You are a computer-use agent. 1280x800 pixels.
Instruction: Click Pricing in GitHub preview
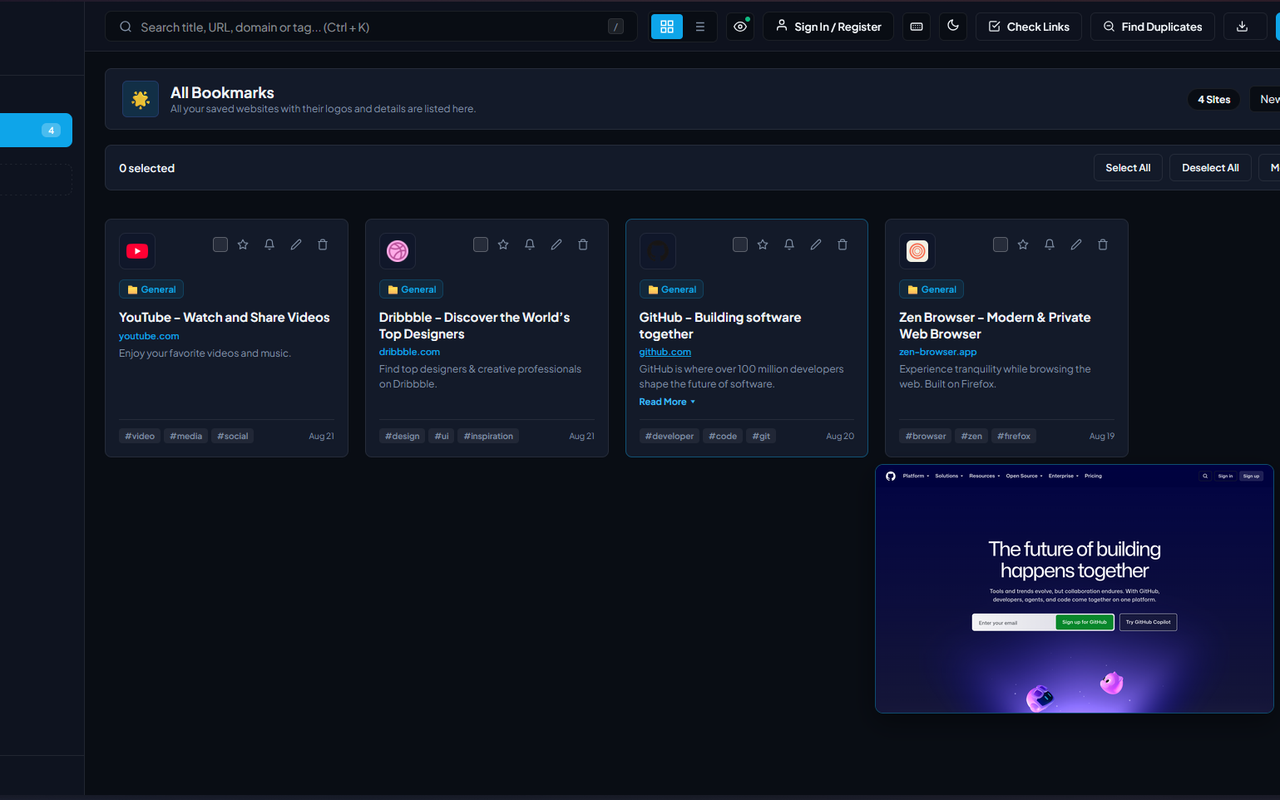pos(1093,476)
